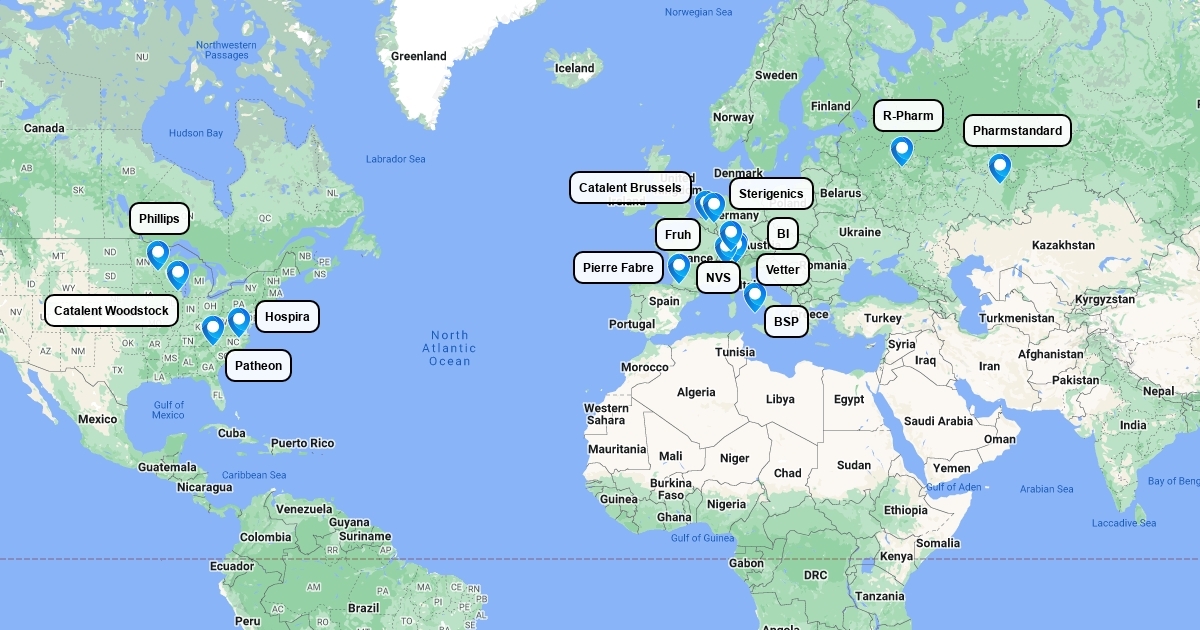Click the Northwestern Passages label
Image resolution: width=1200 pixels, height=630 pixels.
(226, 50)
